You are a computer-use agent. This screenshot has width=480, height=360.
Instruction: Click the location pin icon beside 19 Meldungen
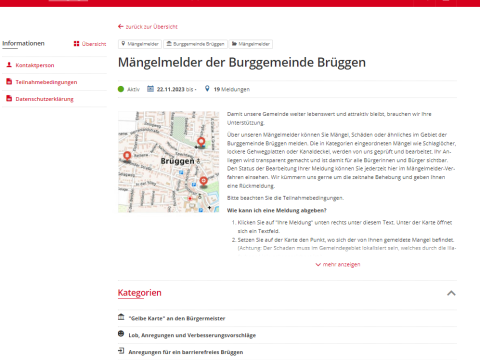click(207, 89)
